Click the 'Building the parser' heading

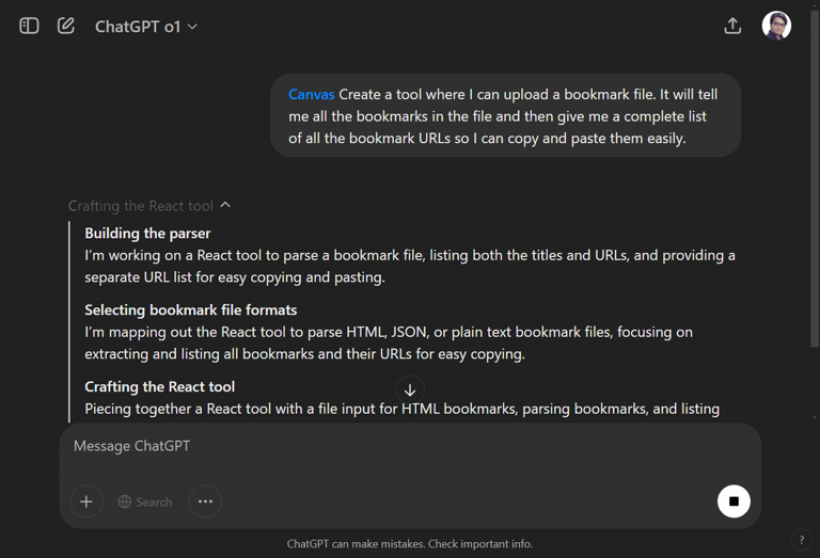tap(147, 234)
